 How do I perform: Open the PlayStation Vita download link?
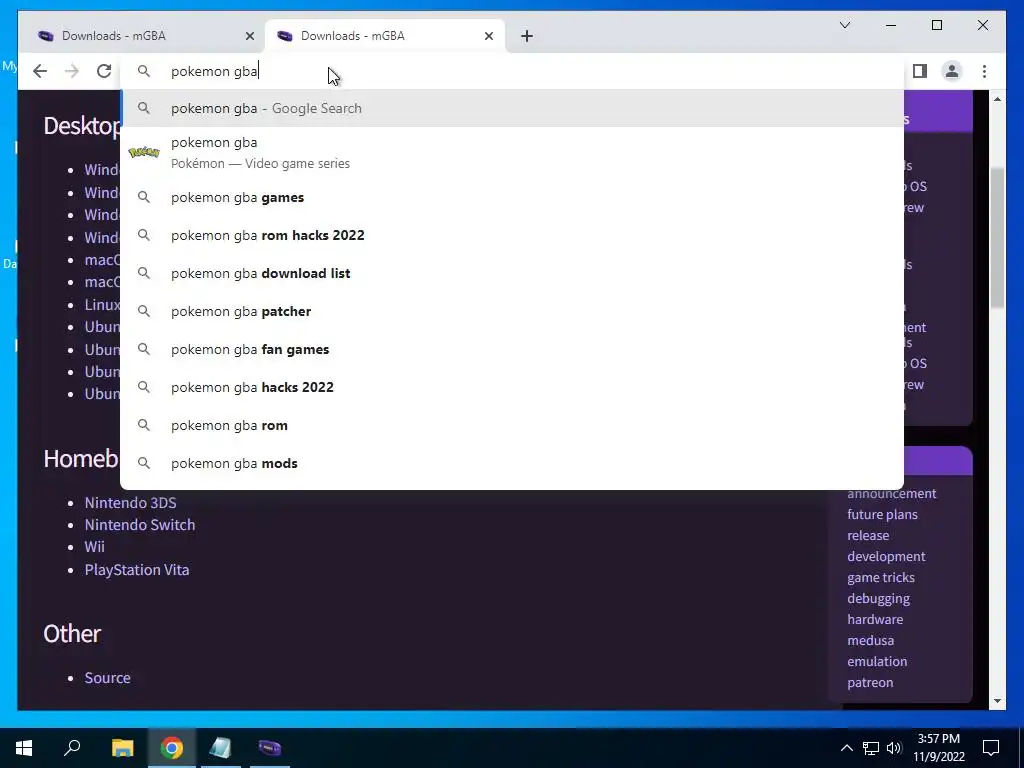pyautogui.click(x=137, y=569)
